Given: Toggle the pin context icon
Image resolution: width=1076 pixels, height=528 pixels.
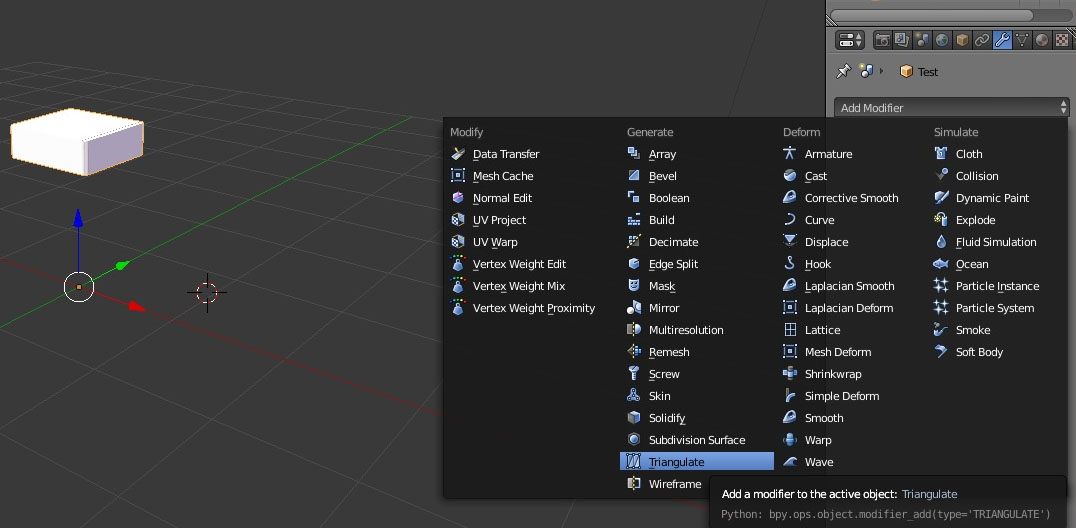Looking at the screenshot, I should [843, 71].
